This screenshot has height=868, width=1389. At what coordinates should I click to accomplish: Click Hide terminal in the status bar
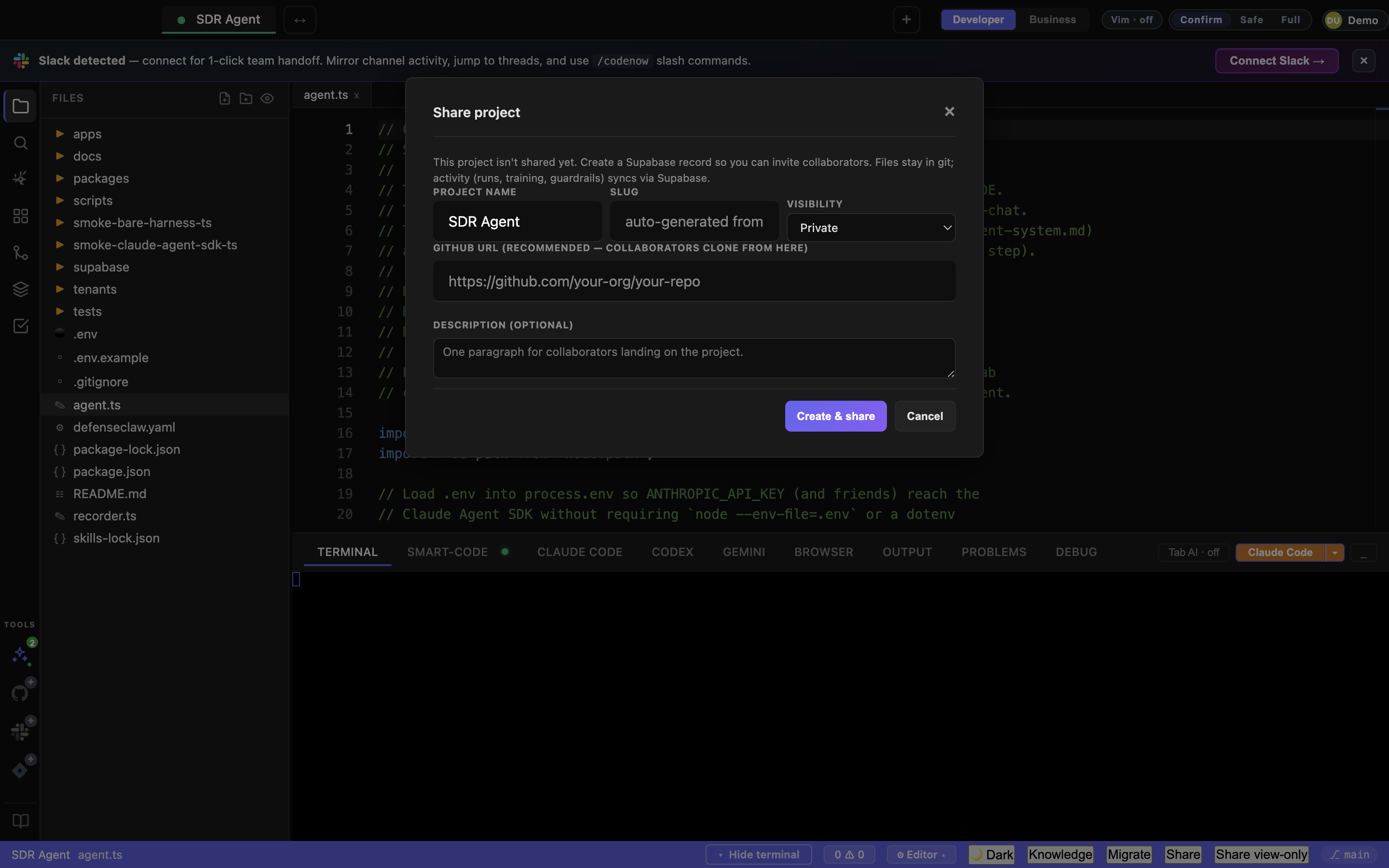758,855
